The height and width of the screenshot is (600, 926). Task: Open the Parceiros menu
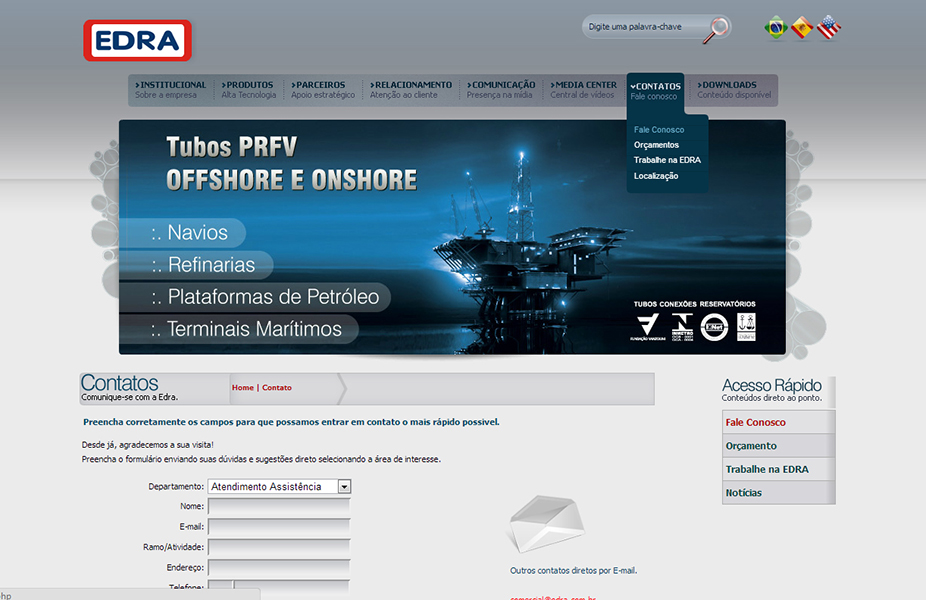coord(322,90)
